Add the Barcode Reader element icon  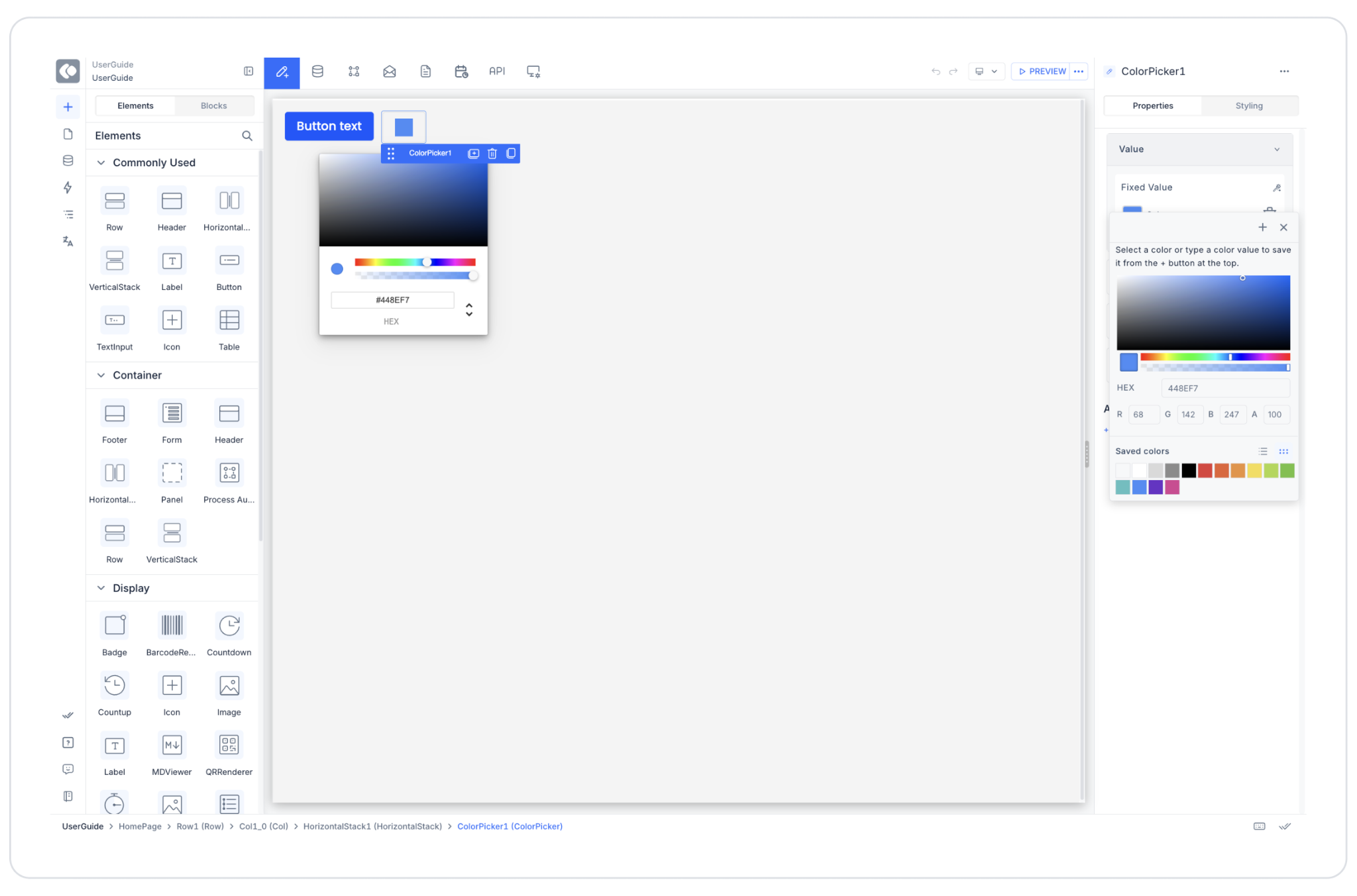(x=172, y=626)
